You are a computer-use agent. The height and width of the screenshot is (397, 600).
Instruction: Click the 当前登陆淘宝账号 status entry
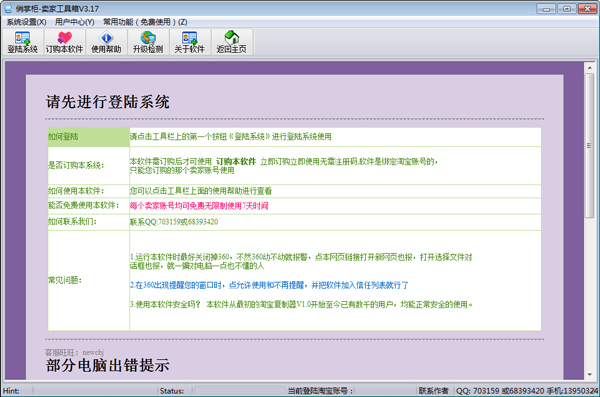pos(321,391)
